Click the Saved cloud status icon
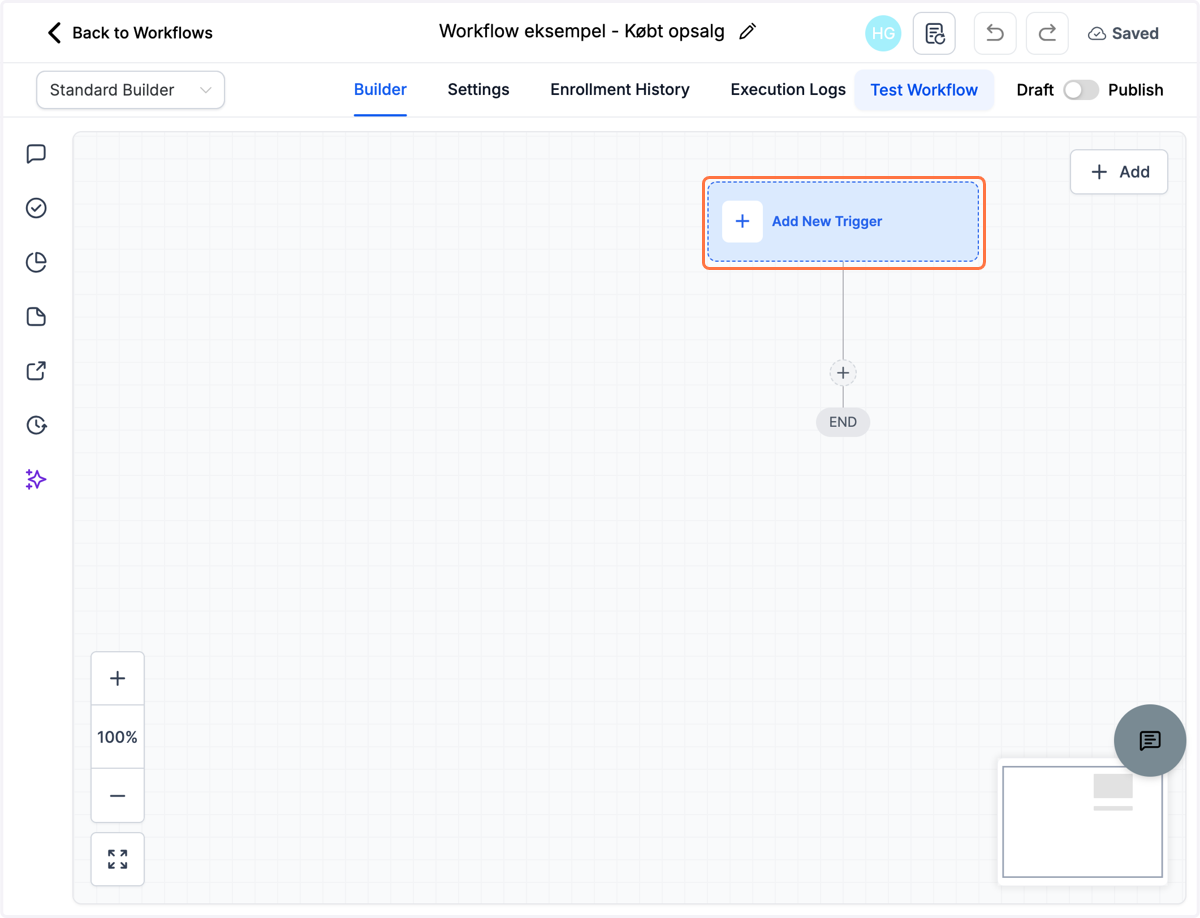The height and width of the screenshot is (918, 1200). coord(1097,34)
